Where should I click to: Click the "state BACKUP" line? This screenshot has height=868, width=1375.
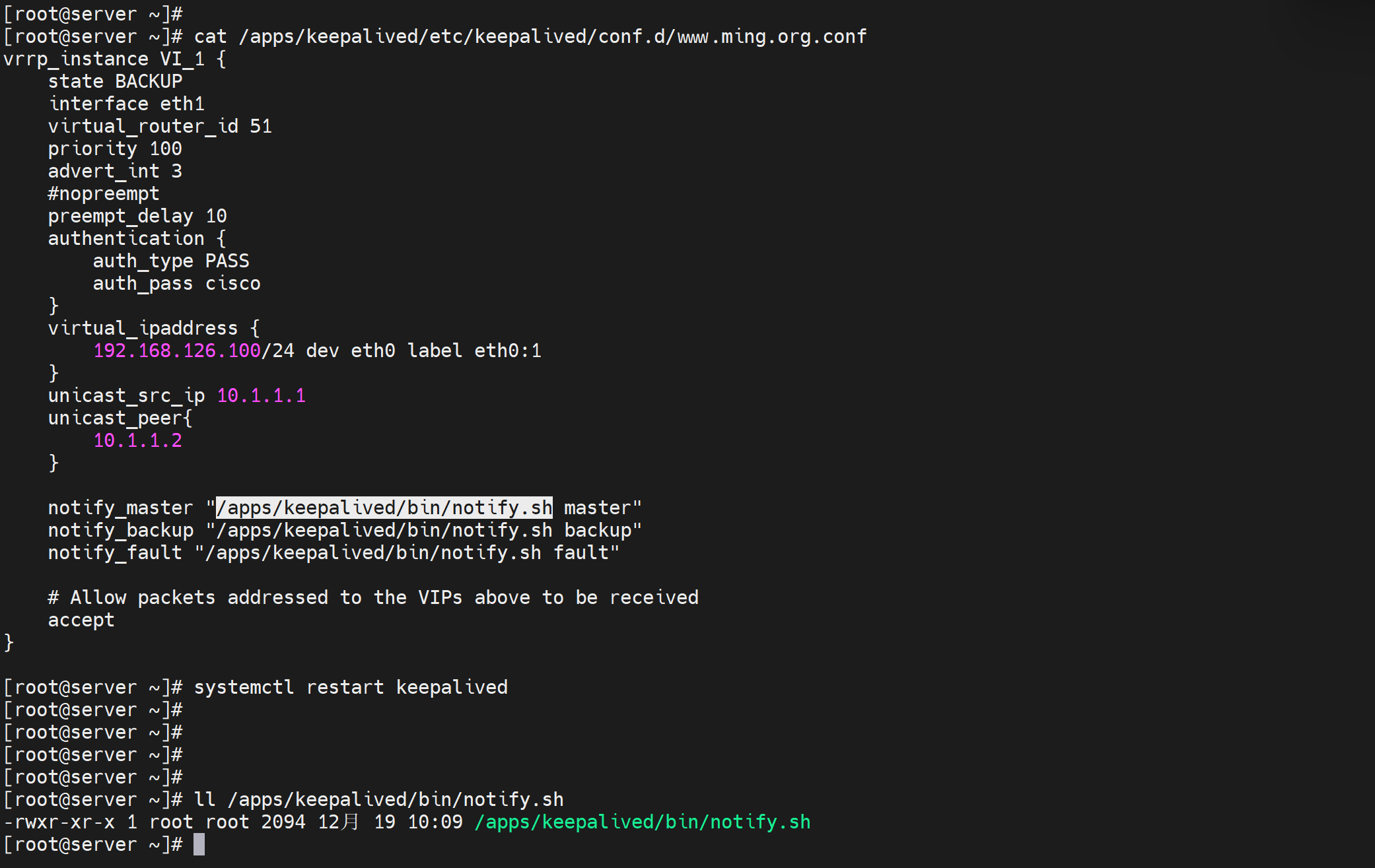click(115, 81)
